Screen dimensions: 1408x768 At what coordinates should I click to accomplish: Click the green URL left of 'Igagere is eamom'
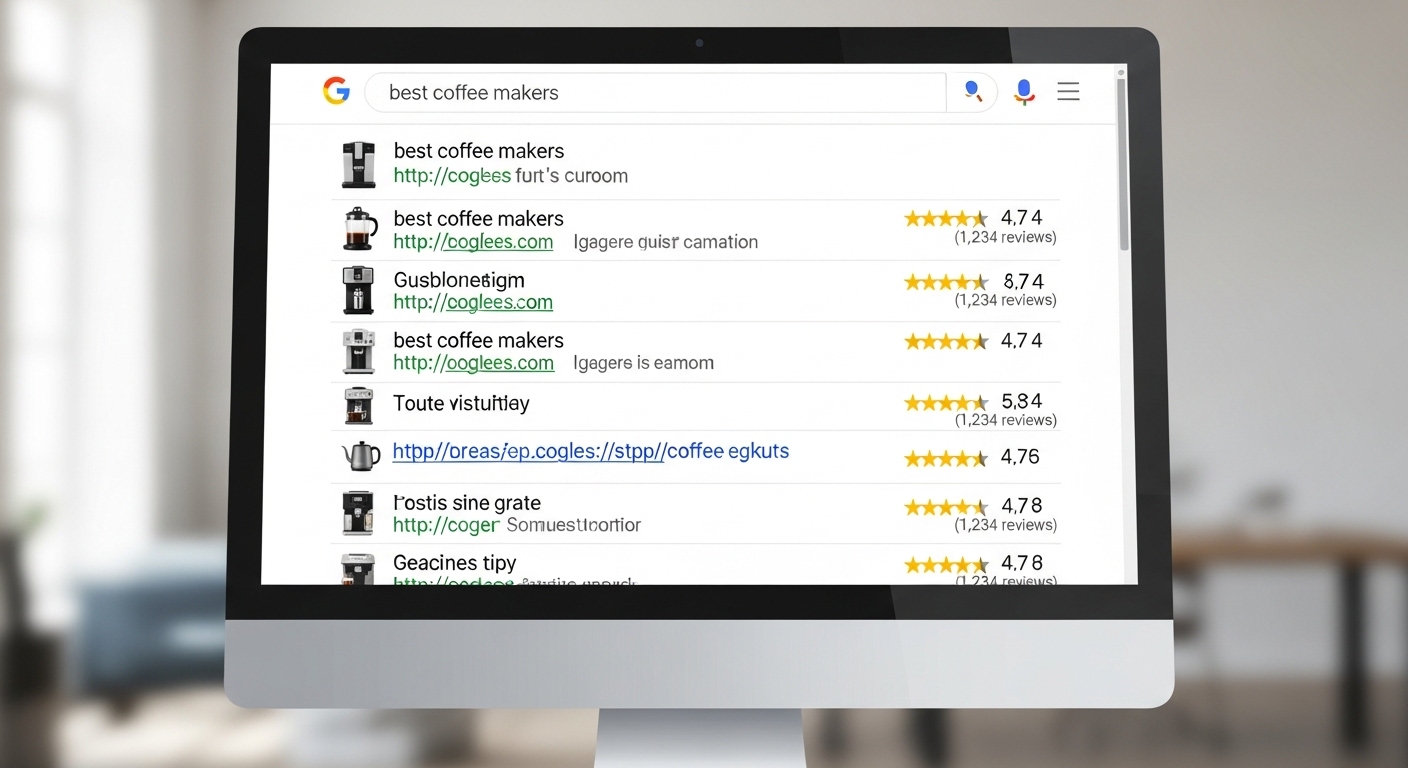(473, 363)
